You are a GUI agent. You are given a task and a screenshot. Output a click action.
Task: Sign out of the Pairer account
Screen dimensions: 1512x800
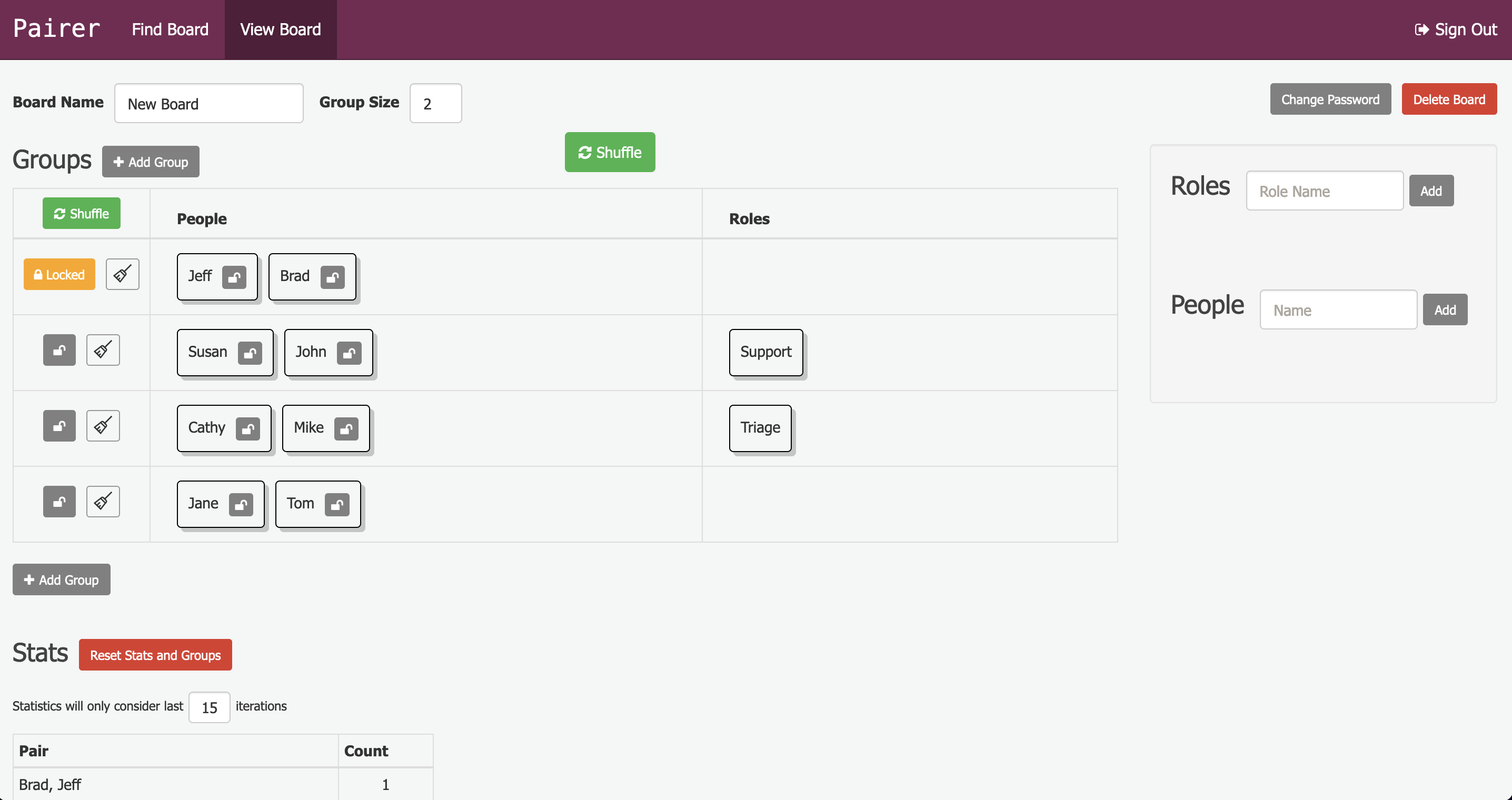click(x=1456, y=29)
